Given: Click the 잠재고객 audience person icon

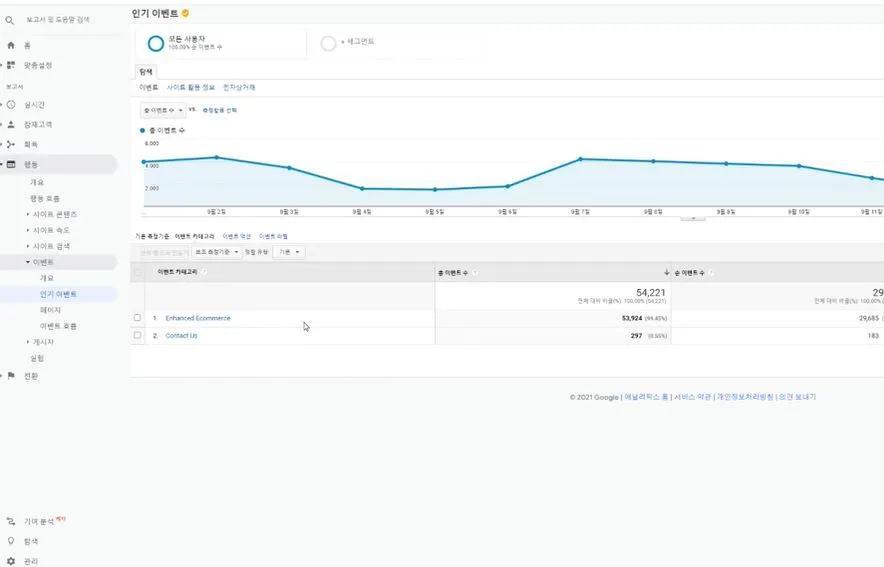Looking at the screenshot, I should 11,125.
